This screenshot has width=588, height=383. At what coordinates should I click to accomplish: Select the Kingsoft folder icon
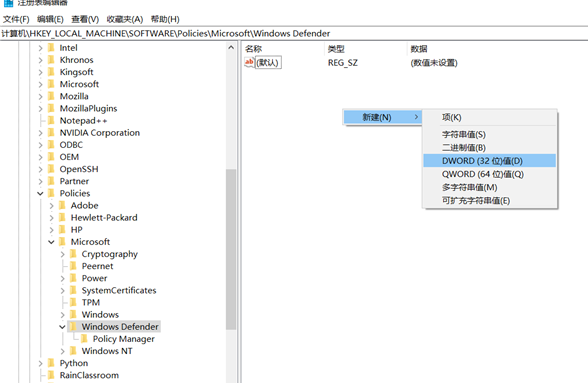(51, 72)
